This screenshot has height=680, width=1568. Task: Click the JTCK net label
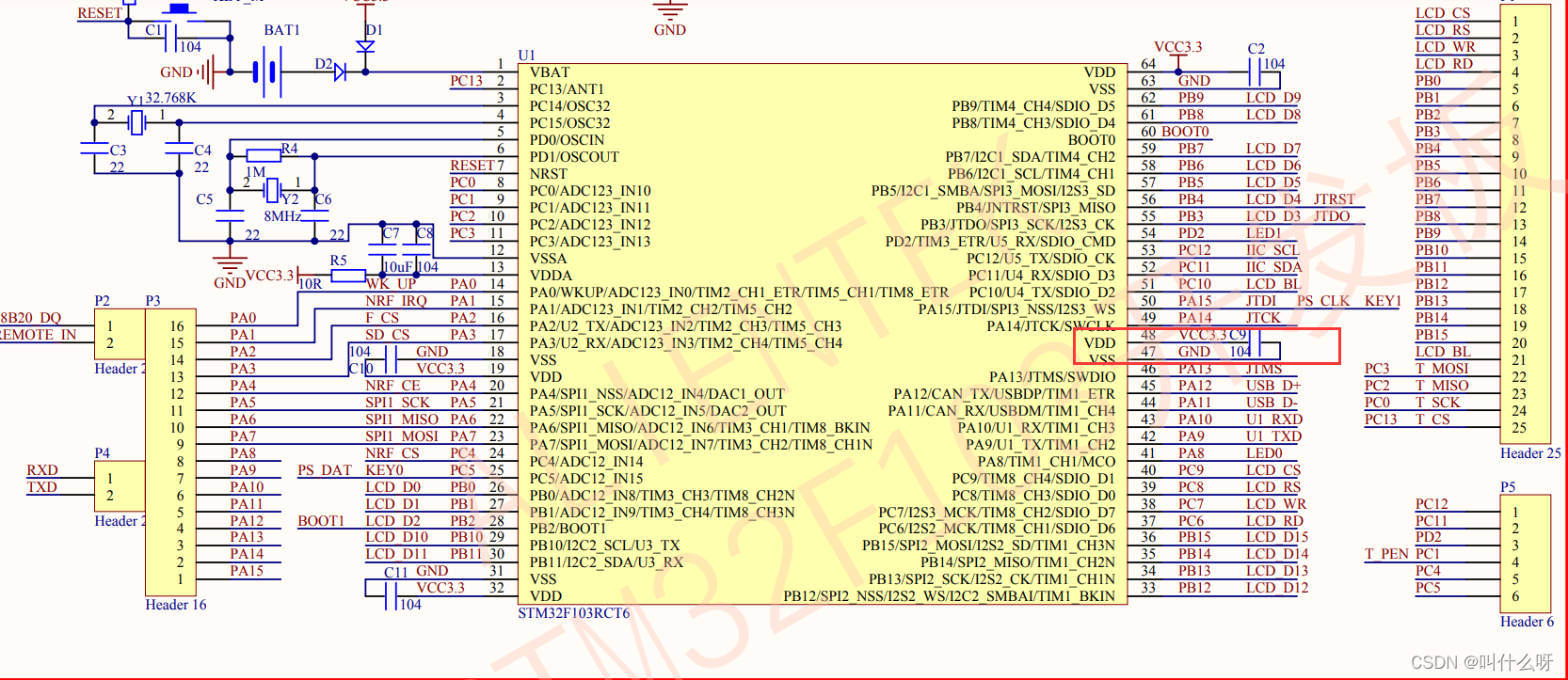tap(1263, 318)
